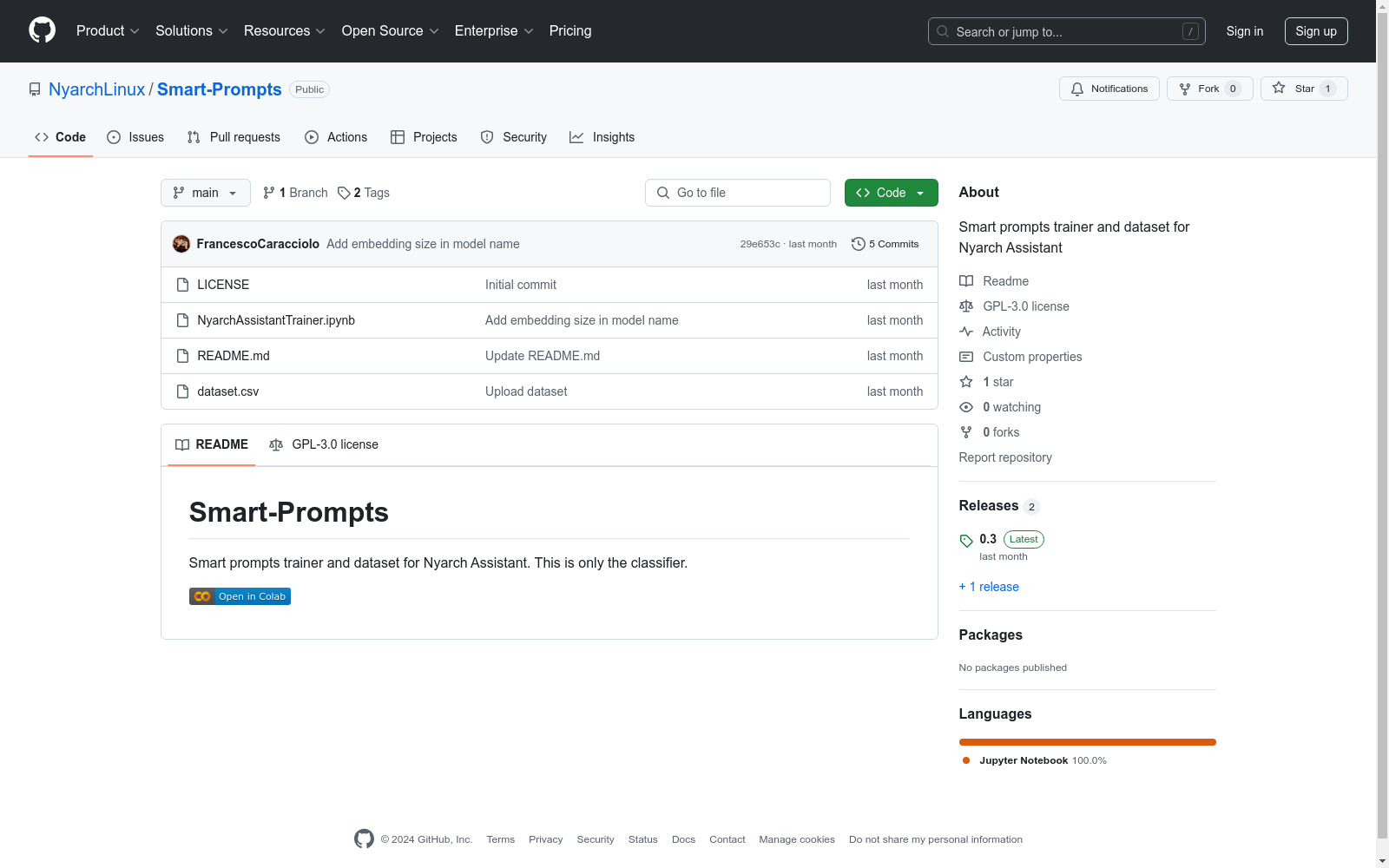This screenshot has height=868, width=1389.
Task: Star the Smart-Prompts repository
Action: tap(1304, 89)
